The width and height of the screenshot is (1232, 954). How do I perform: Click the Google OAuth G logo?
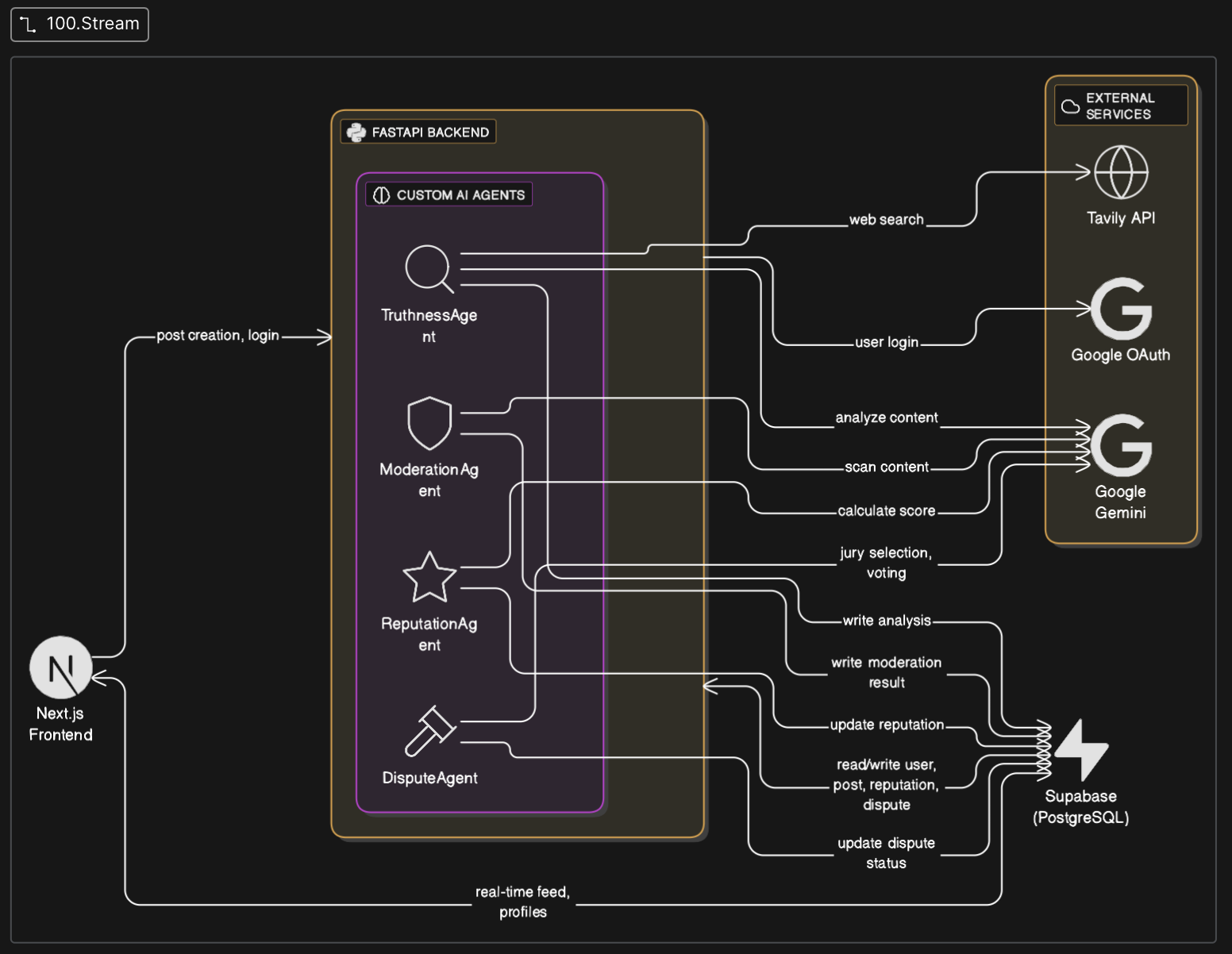pos(1121,309)
